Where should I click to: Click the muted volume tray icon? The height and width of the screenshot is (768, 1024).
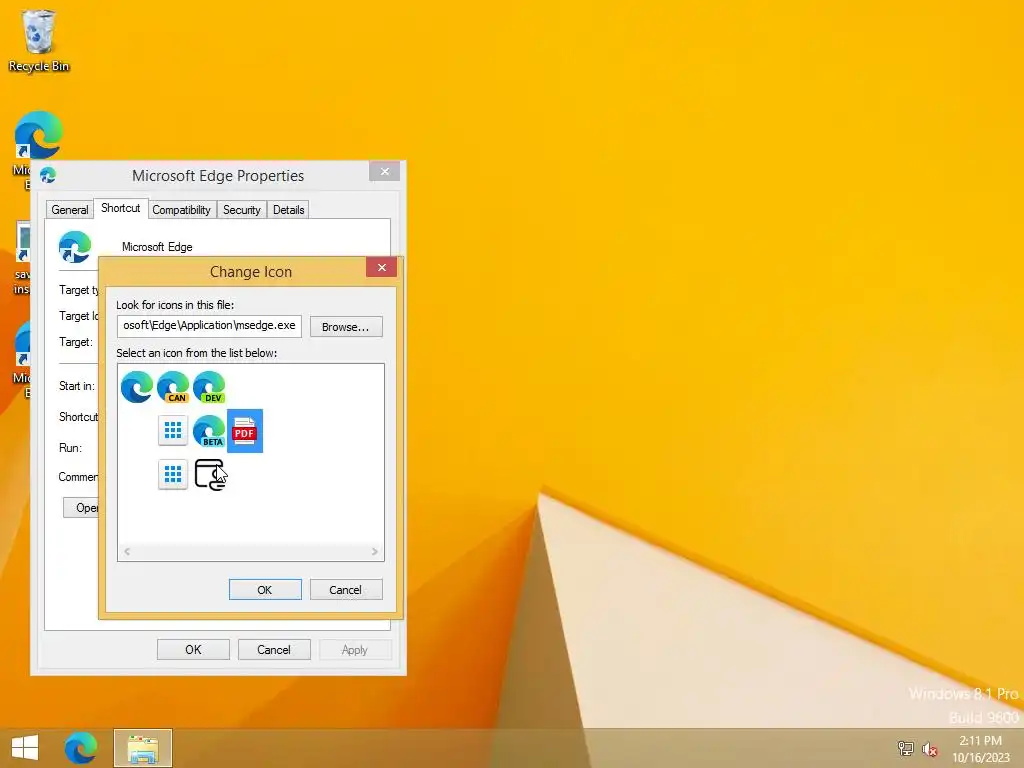(x=929, y=748)
